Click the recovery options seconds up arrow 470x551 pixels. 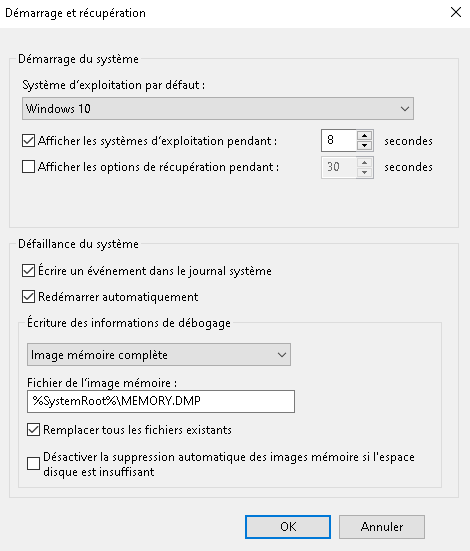tap(365, 162)
